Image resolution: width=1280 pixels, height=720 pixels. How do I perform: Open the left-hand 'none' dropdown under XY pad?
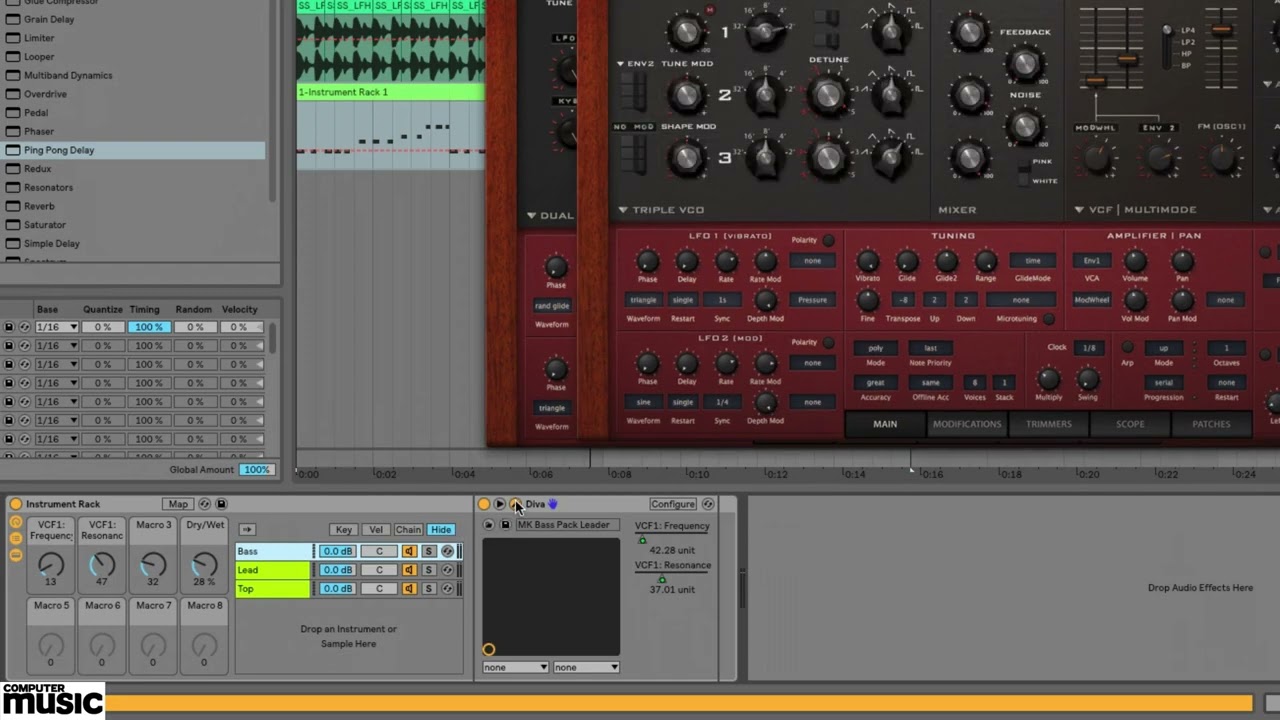pos(516,667)
